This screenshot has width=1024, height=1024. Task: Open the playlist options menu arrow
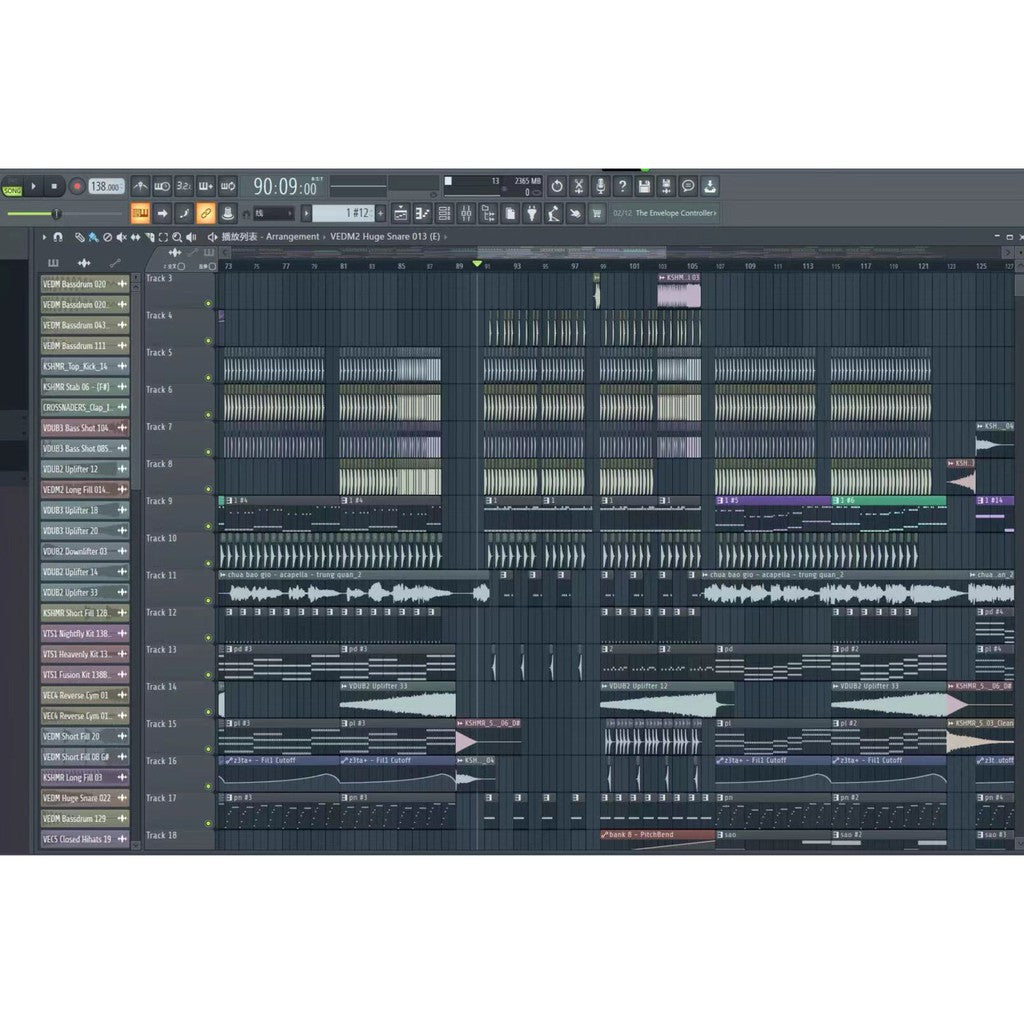(44, 238)
